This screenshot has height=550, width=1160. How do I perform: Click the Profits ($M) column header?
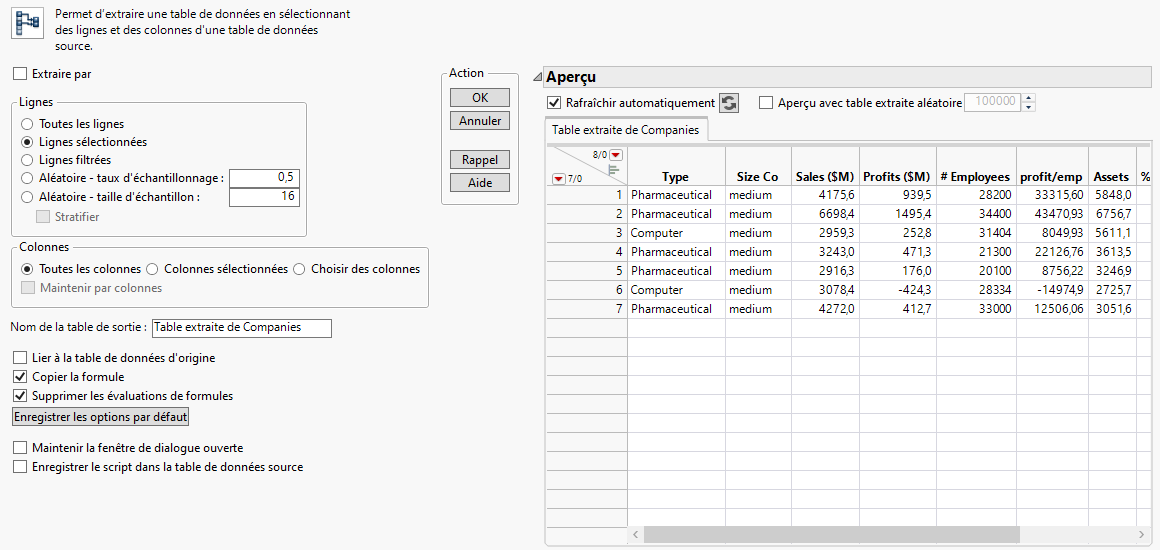(897, 177)
